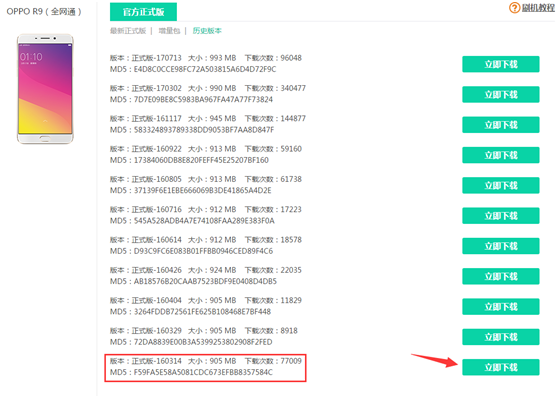Select MD5 text starting D93C9FC6E083
Screen dimensions: 558x398
[191, 251]
